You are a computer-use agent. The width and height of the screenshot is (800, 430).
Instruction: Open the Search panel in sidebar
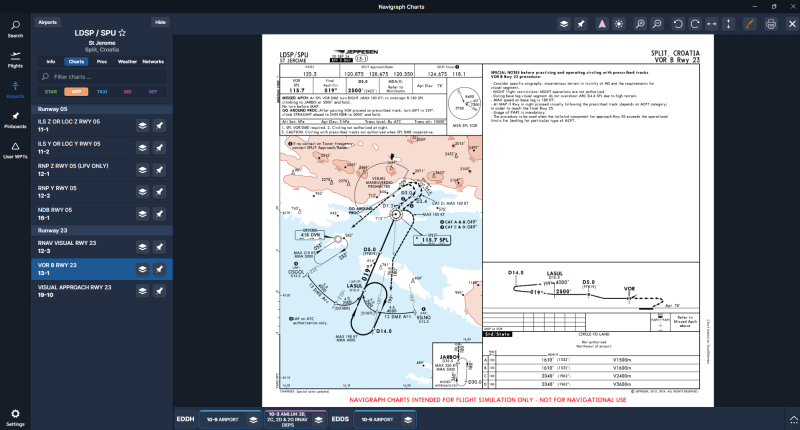(x=15, y=29)
